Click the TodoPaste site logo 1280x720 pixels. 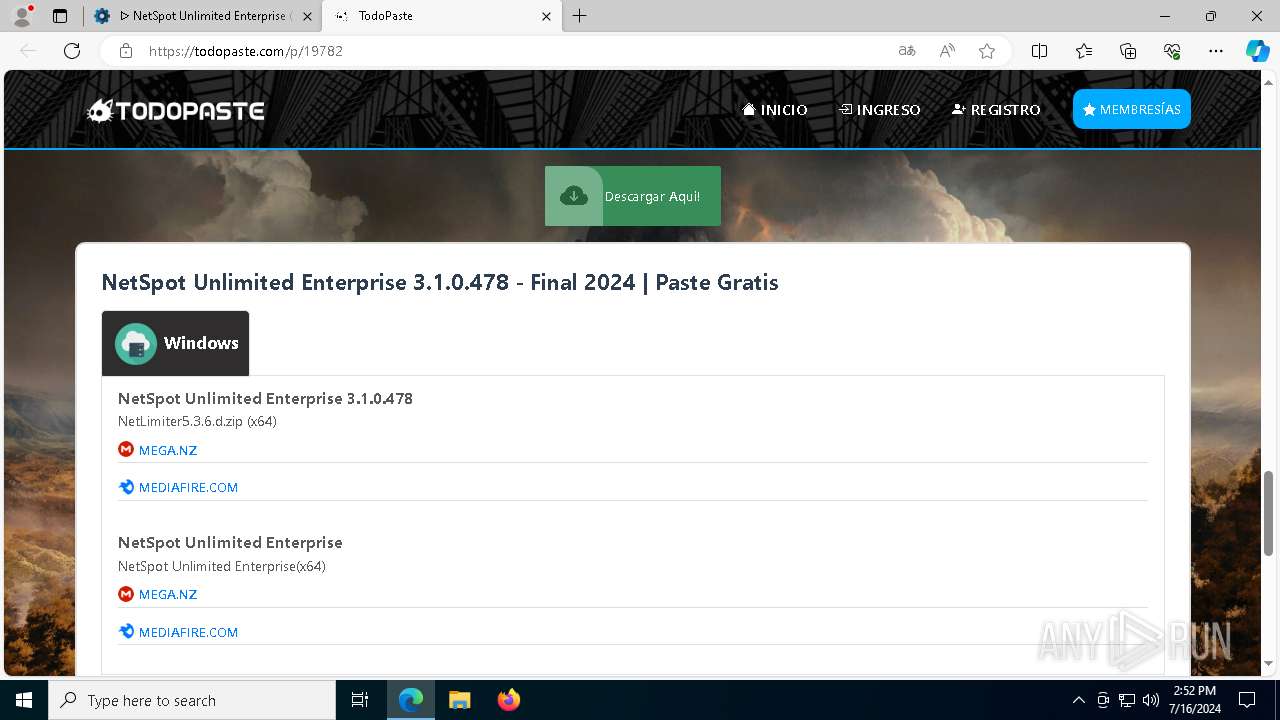(x=176, y=110)
